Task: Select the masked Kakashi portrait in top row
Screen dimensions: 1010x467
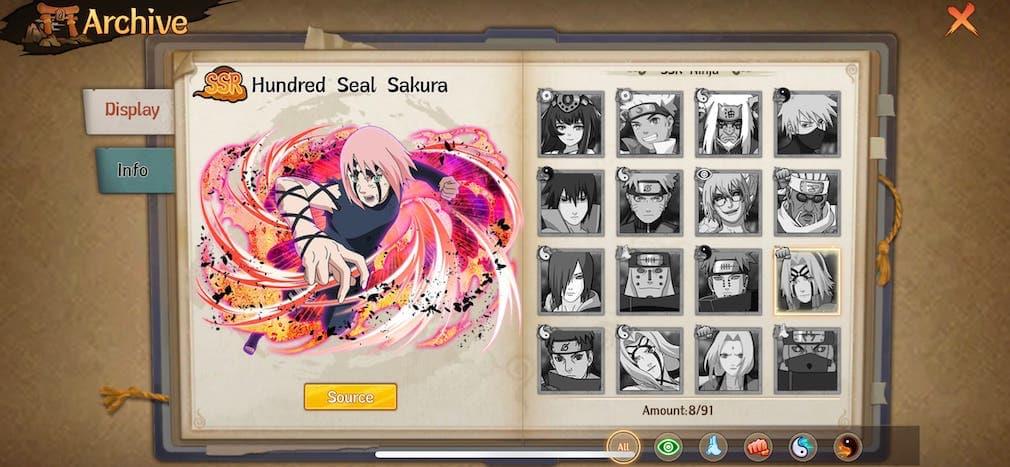Action: tap(807, 124)
